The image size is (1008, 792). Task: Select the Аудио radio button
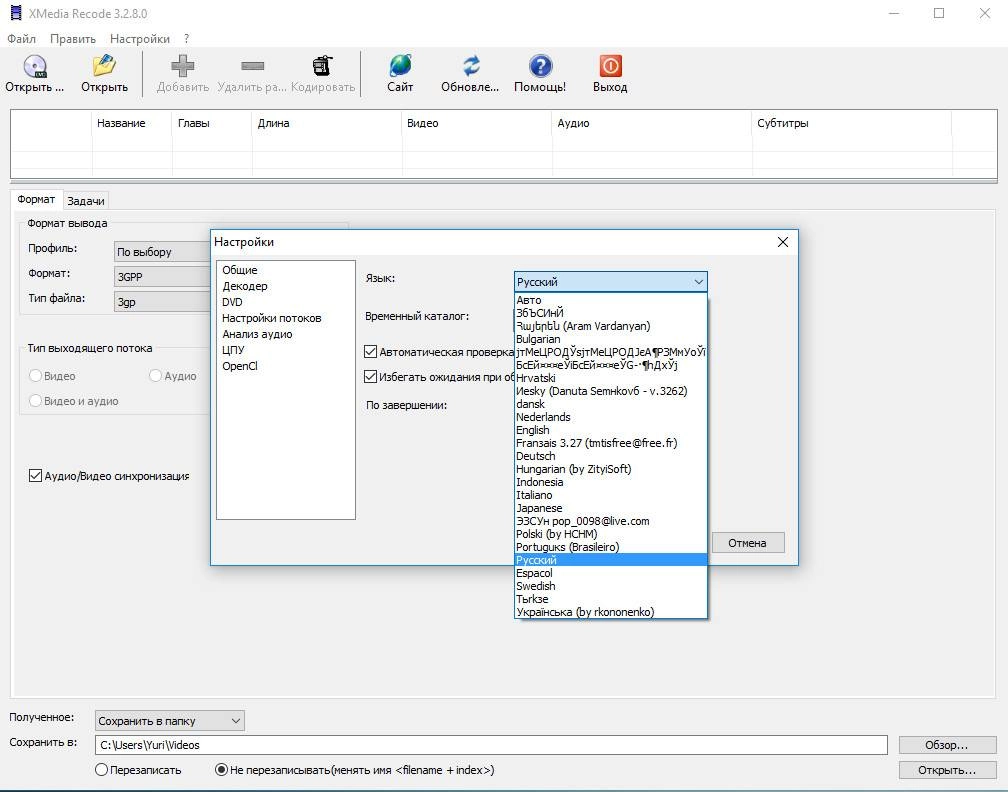coord(155,375)
